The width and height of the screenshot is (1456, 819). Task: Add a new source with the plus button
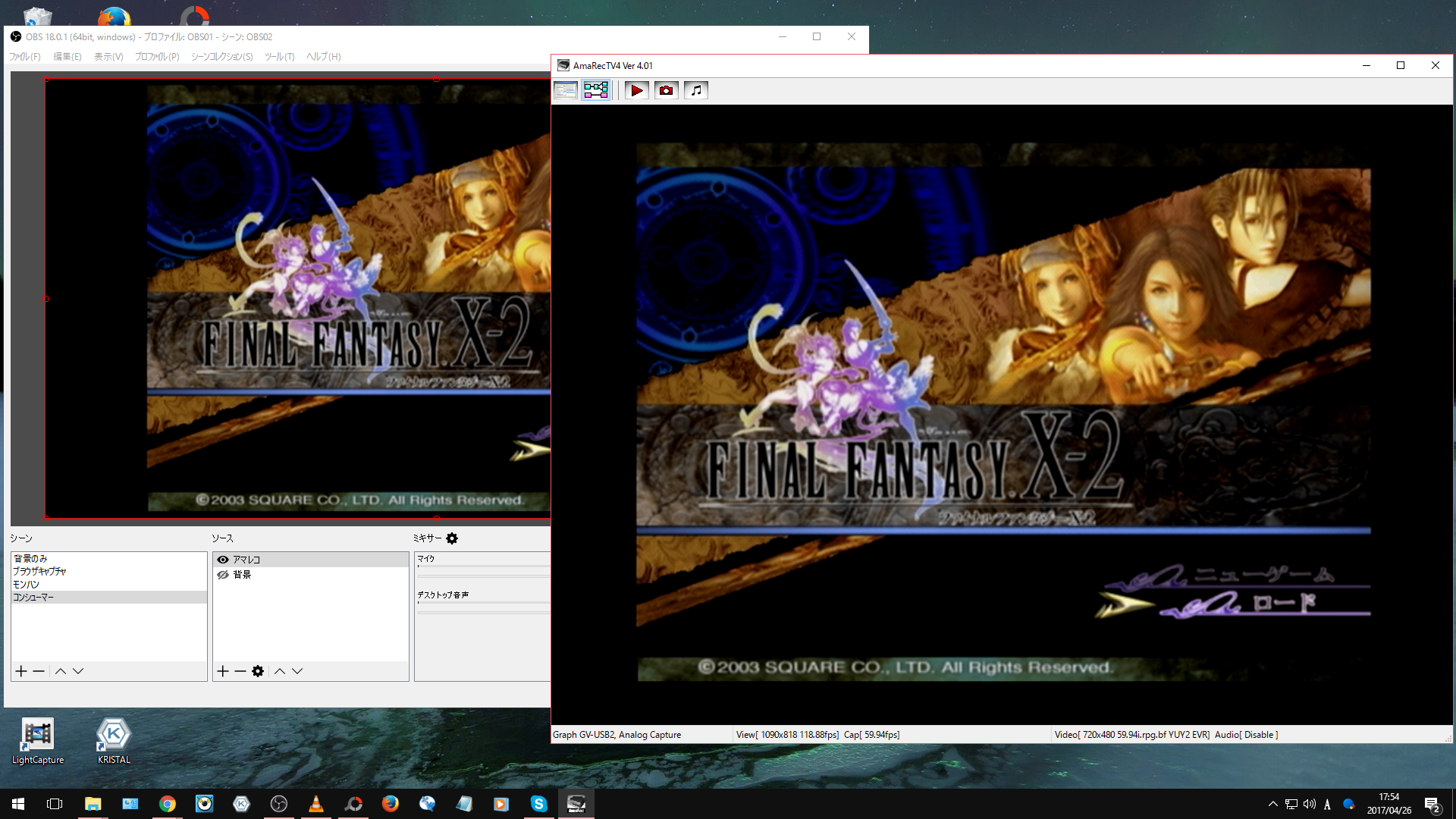pyautogui.click(x=223, y=671)
